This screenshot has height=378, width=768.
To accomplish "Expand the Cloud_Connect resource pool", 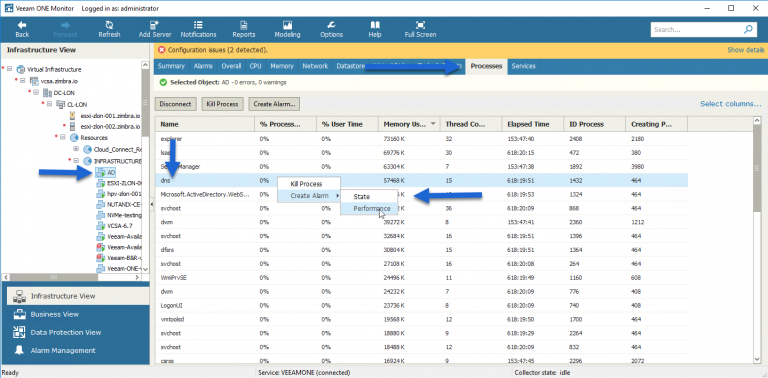I will [76, 149].
